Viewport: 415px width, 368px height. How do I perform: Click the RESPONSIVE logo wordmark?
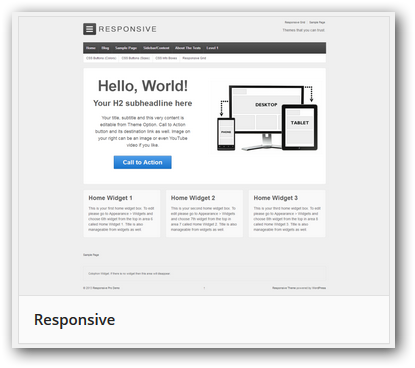point(127,29)
